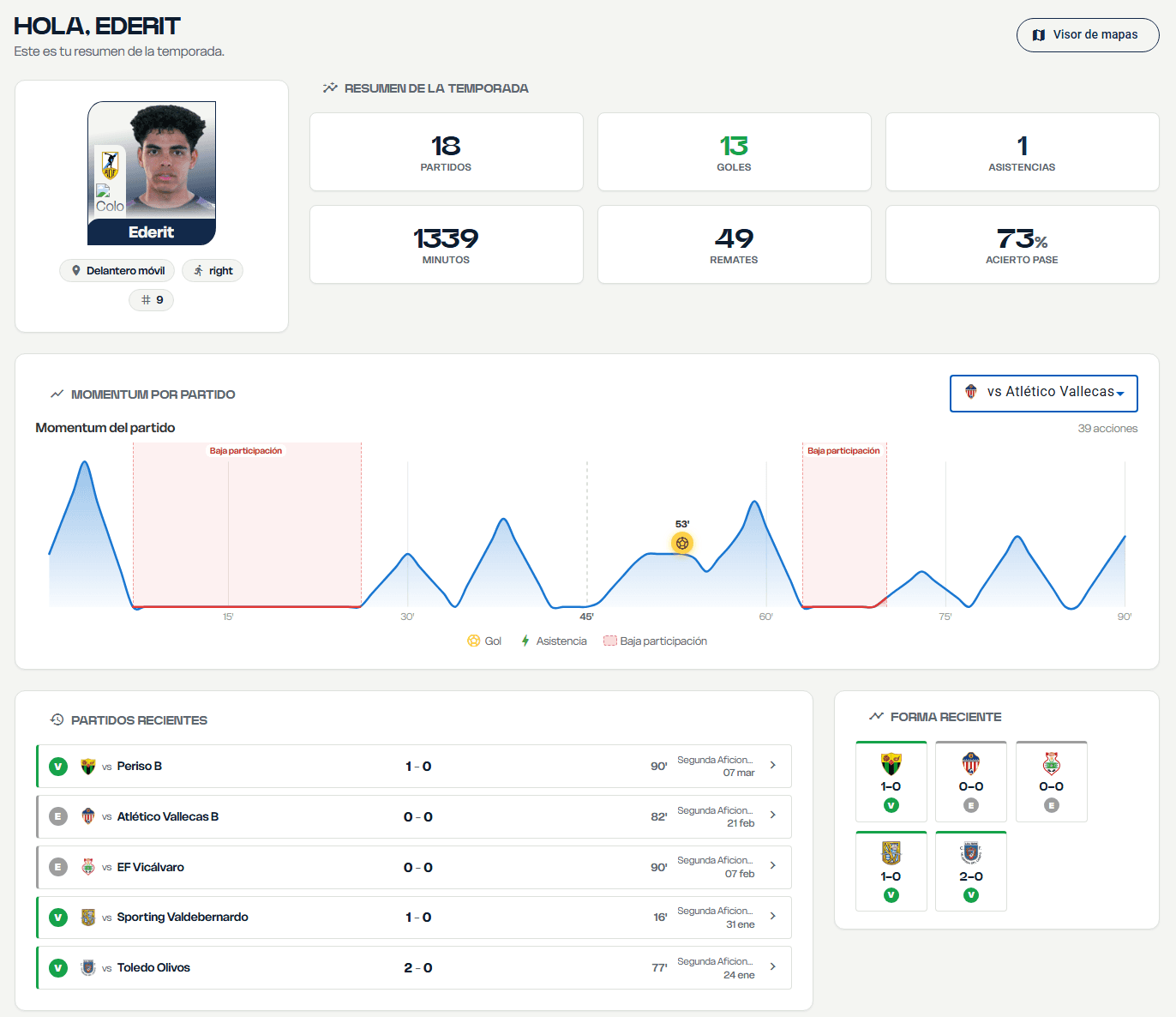Image resolution: width=1176 pixels, height=1017 pixels.
Task: Click the Segunda Aficion 07 mar competition label
Action: click(716, 767)
